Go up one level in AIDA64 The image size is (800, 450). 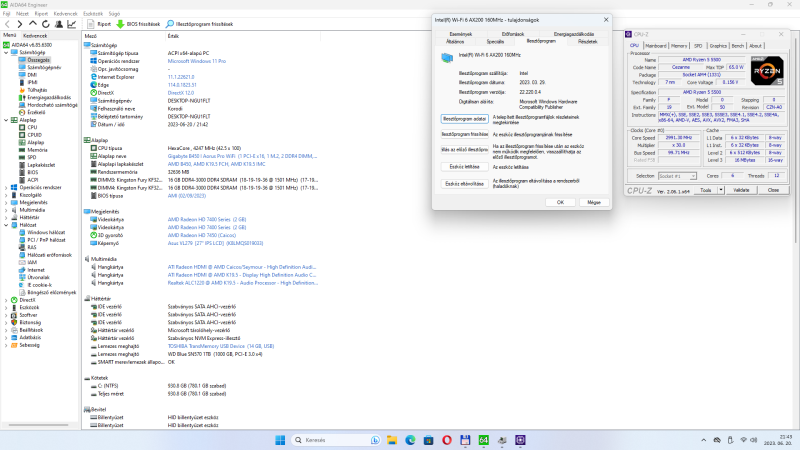click(33, 24)
